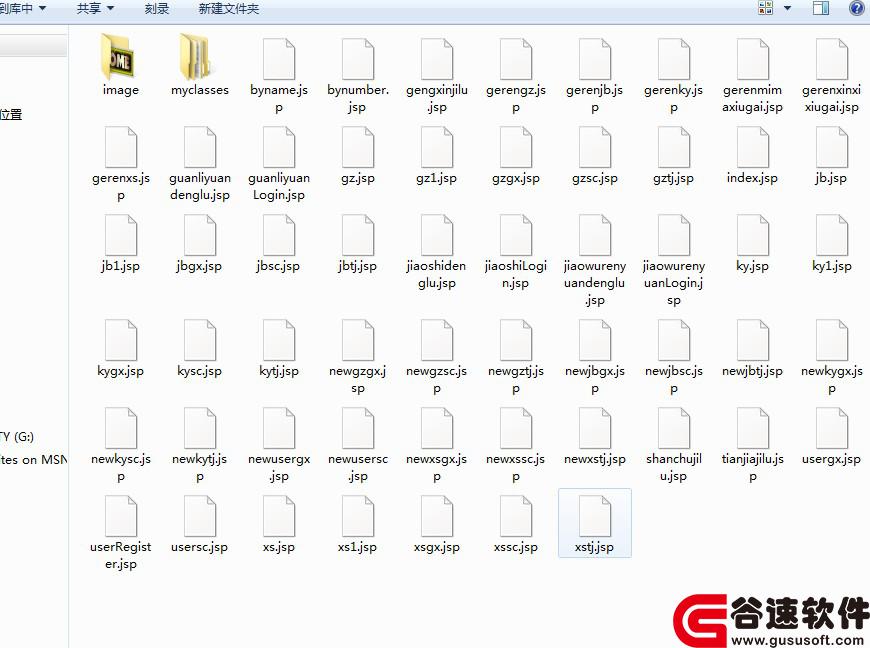Click the jiaoshiLogin.jsp file name
Image resolution: width=870 pixels, height=648 pixels.
click(x=515, y=275)
